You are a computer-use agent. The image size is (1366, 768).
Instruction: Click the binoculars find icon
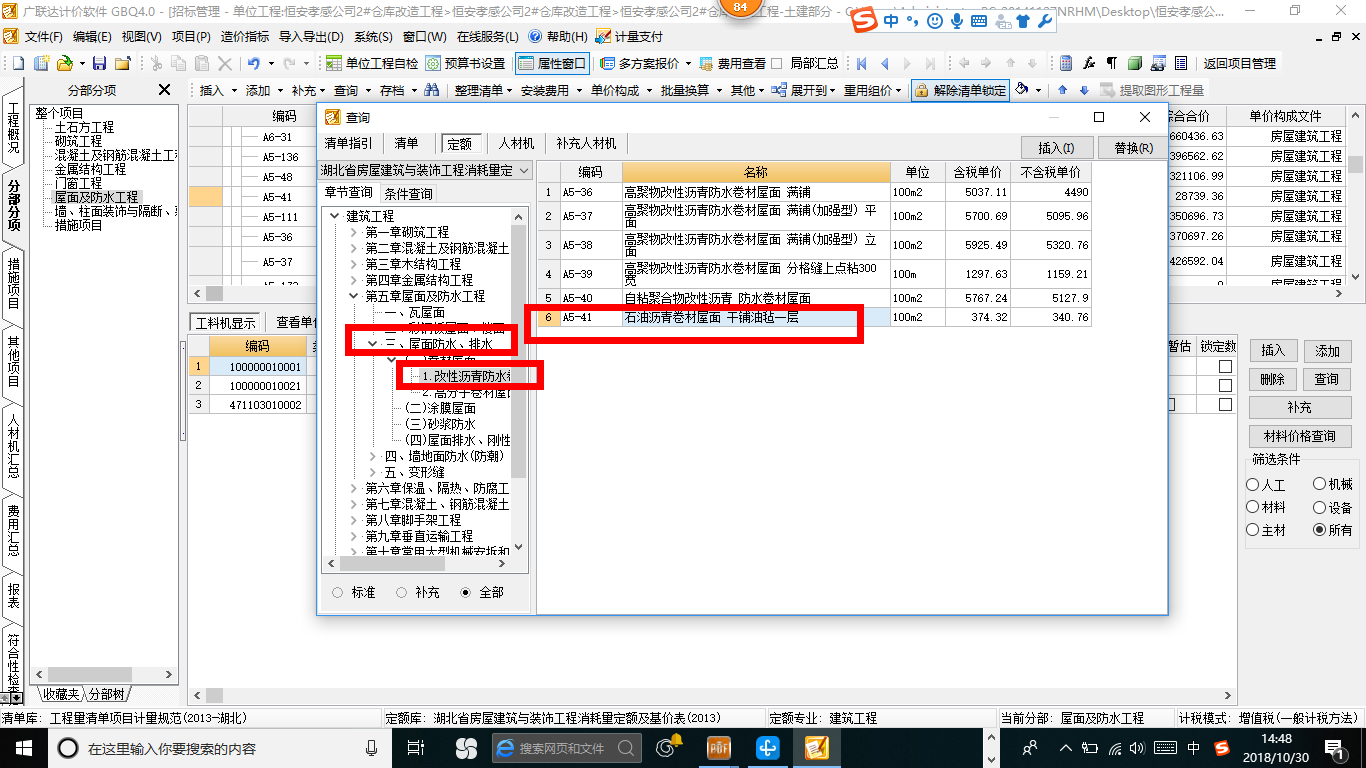point(432,90)
